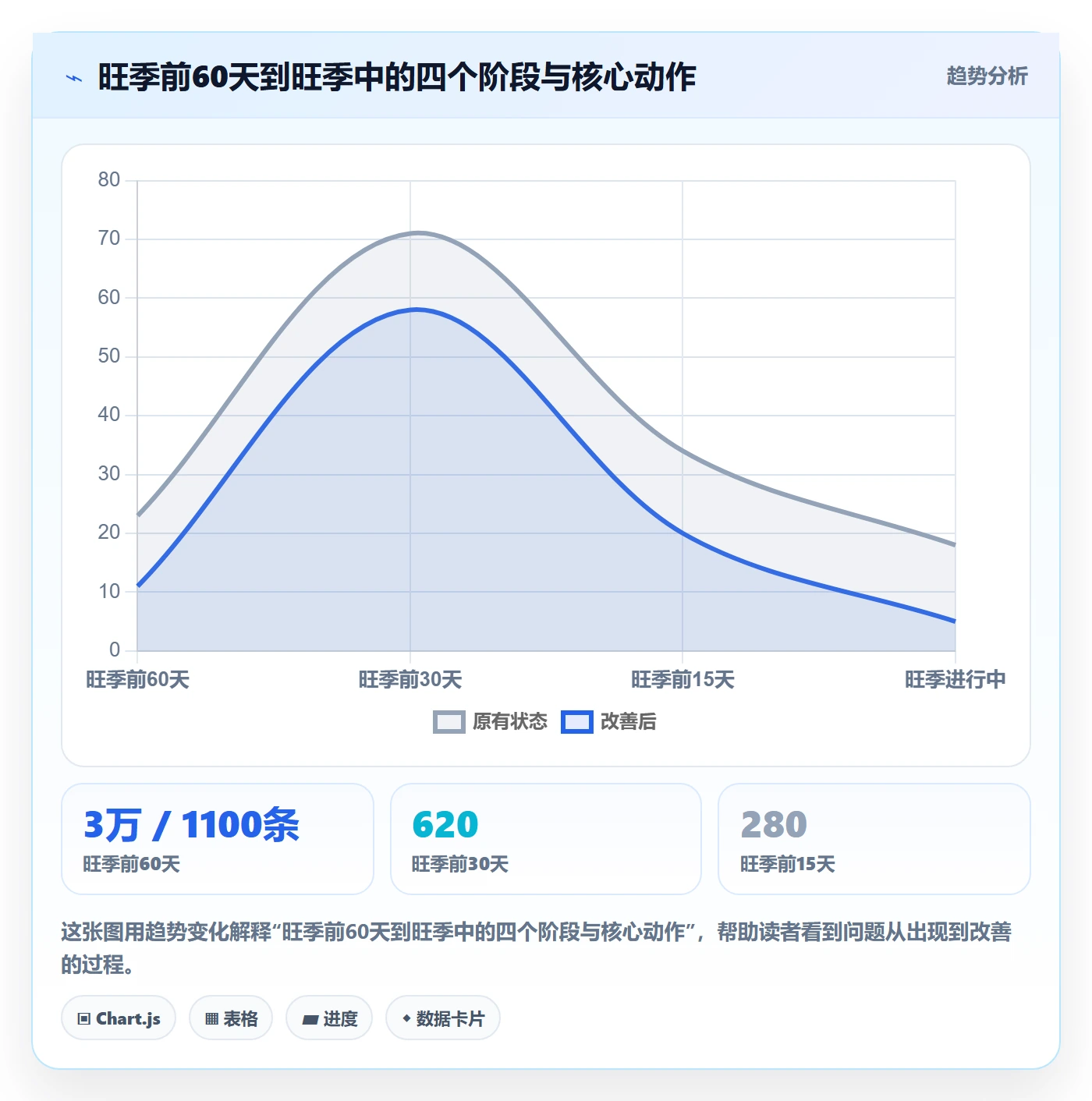Click the chart title 旺季前60天到旺季中的四个阶段与核心动作
The height and width of the screenshot is (1101, 1092).
[x=396, y=77]
